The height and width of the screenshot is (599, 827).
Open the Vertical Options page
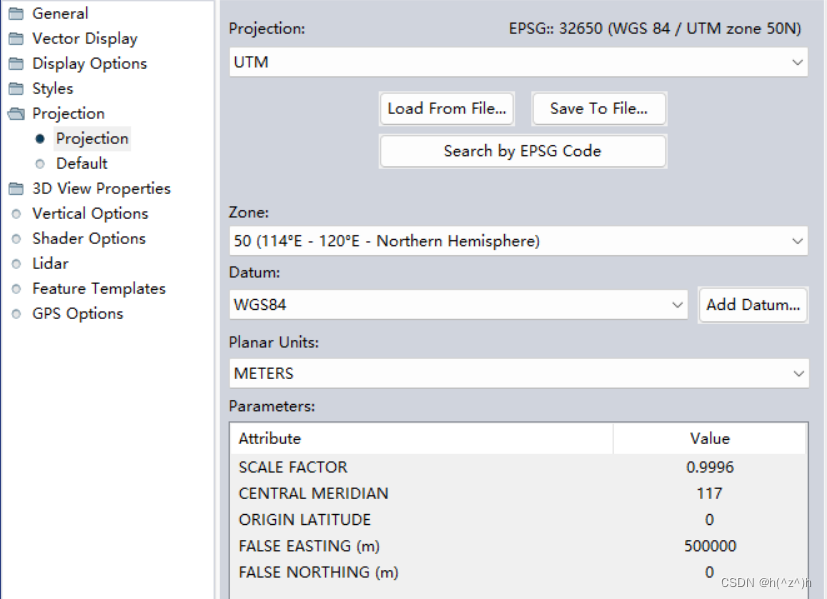click(x=90, y=214)
